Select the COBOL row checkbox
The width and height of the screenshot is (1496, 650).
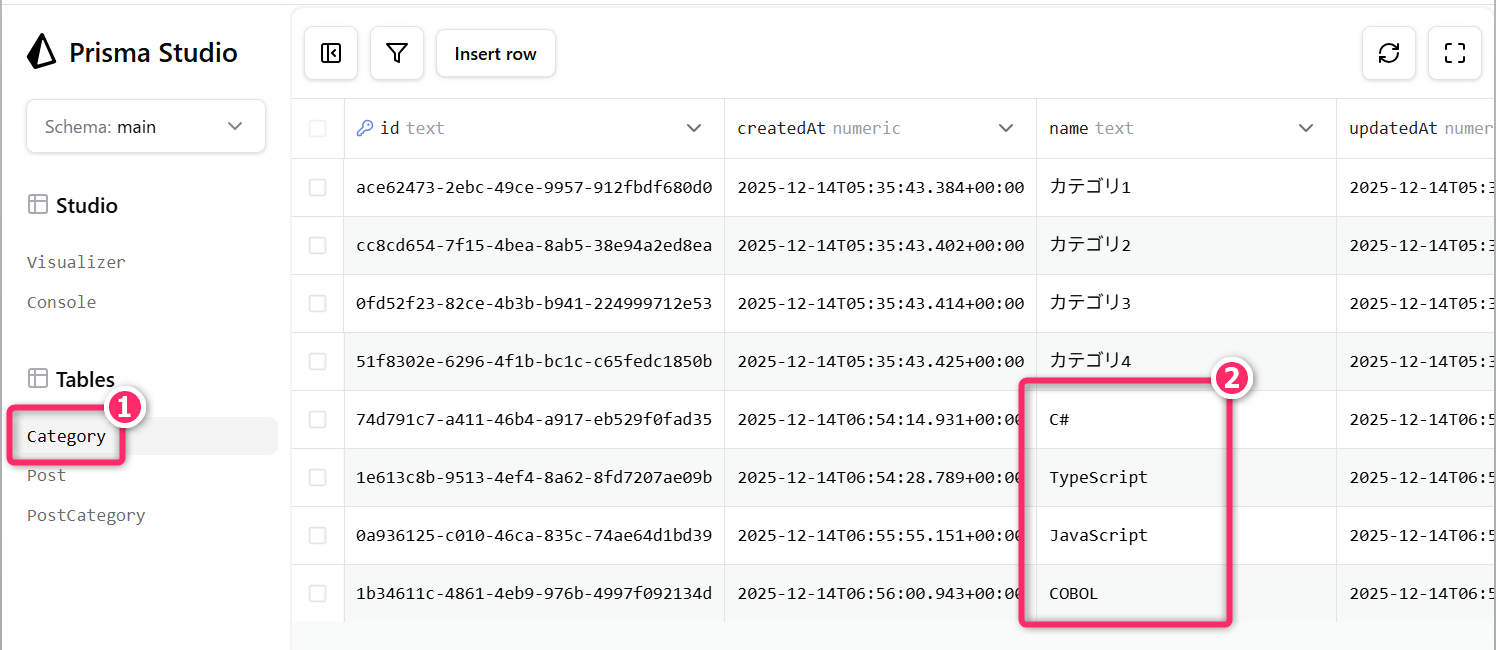click(318, 593)
